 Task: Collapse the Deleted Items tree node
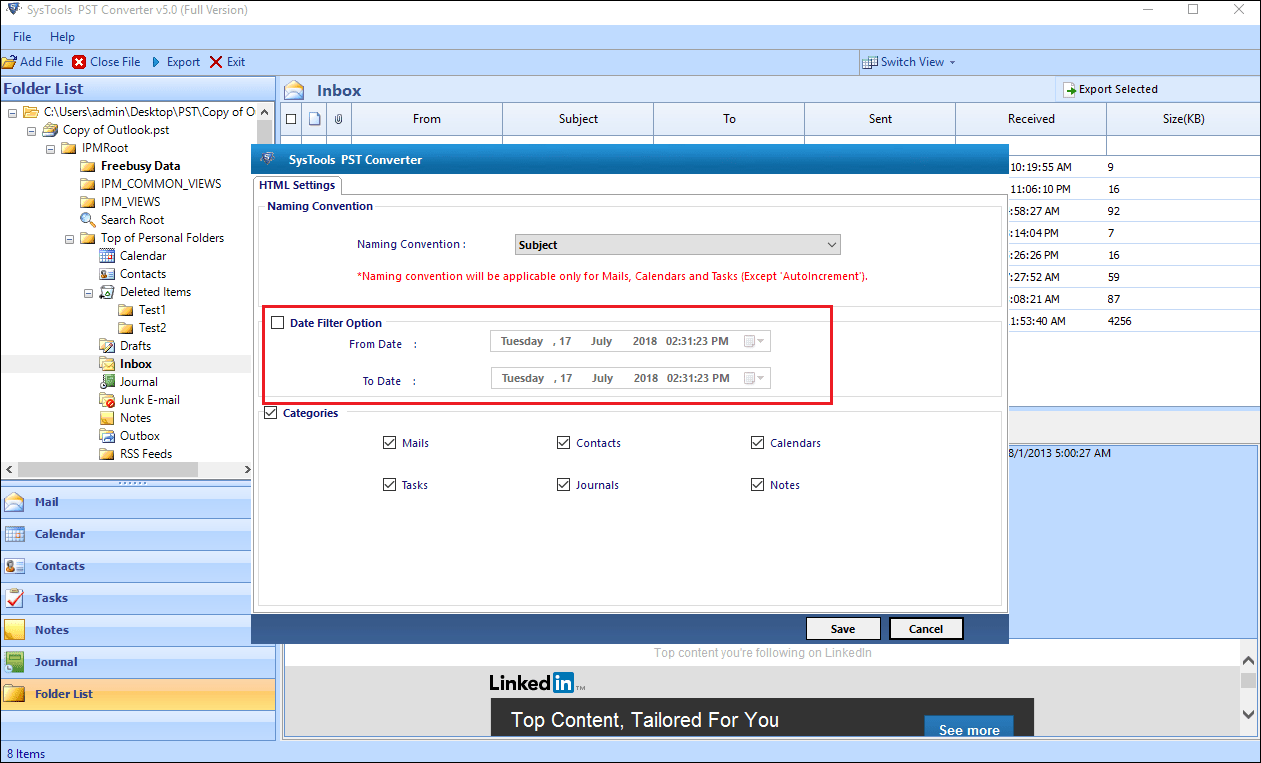point(87,291)
